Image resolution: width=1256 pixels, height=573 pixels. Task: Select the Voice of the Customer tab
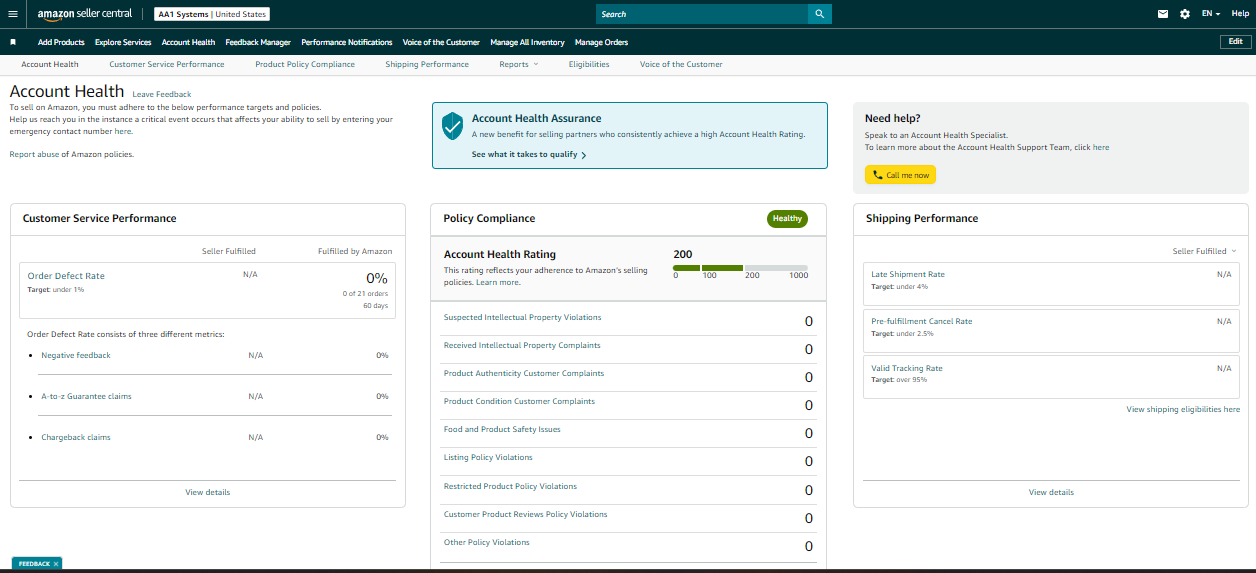(681, 64)
